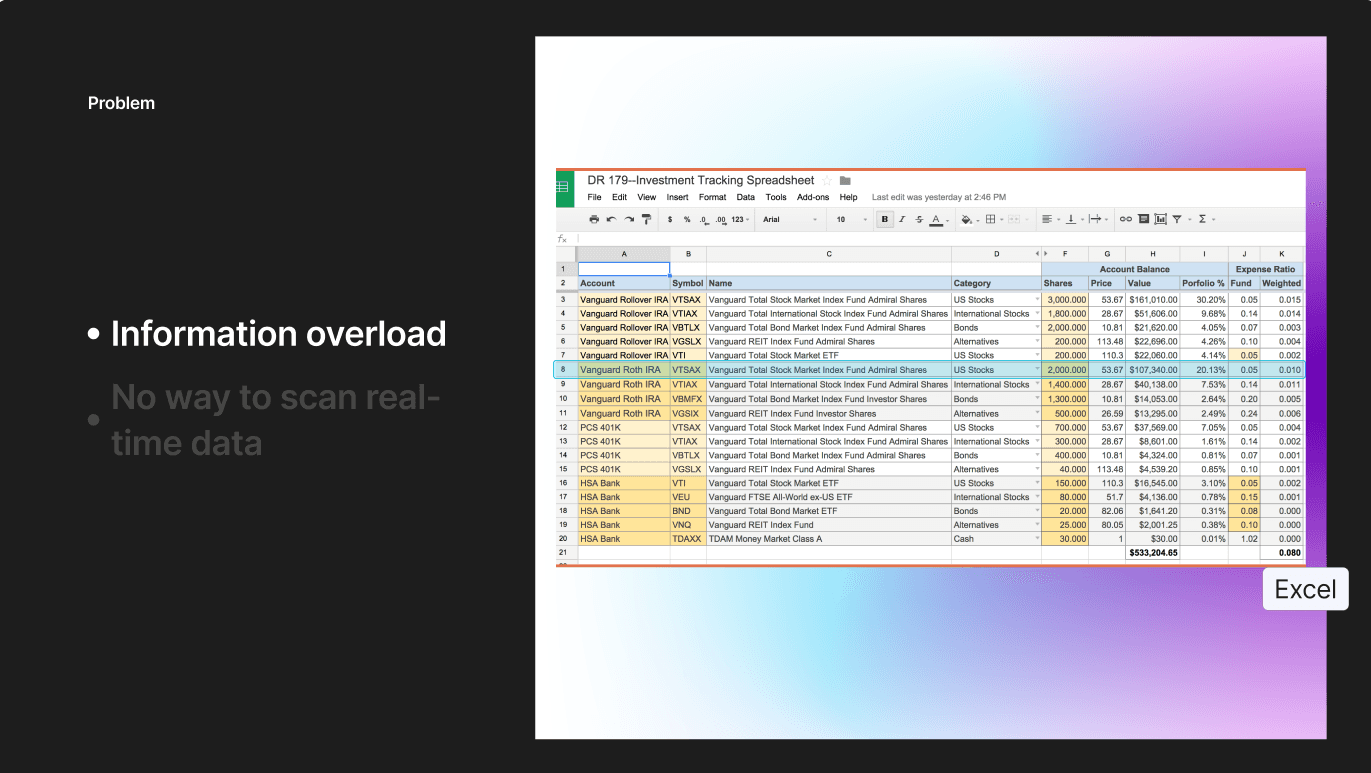Click total value '$533,204.65'
This screenshot has height=773, width=1371.
pyautogui.click(x=1152, y=552)
